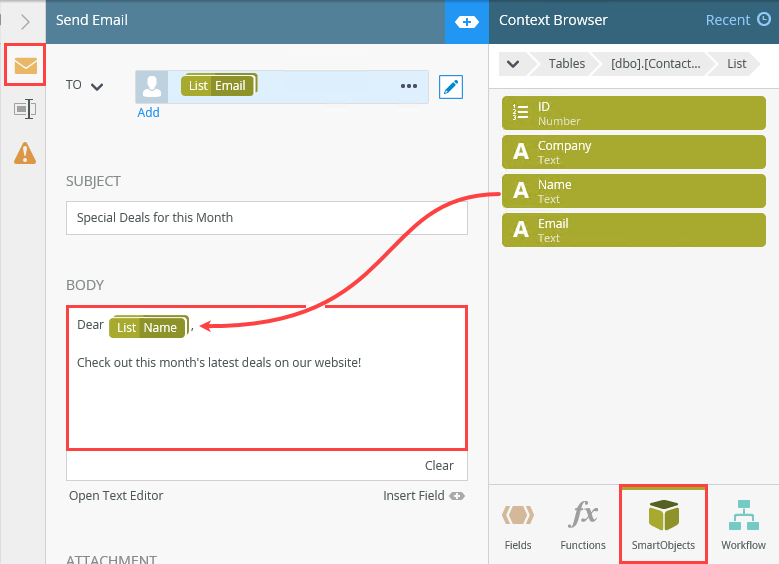This screenshot has height=564, width=779.
Task: Open the Recent clock icon
Action: (764, 19)
